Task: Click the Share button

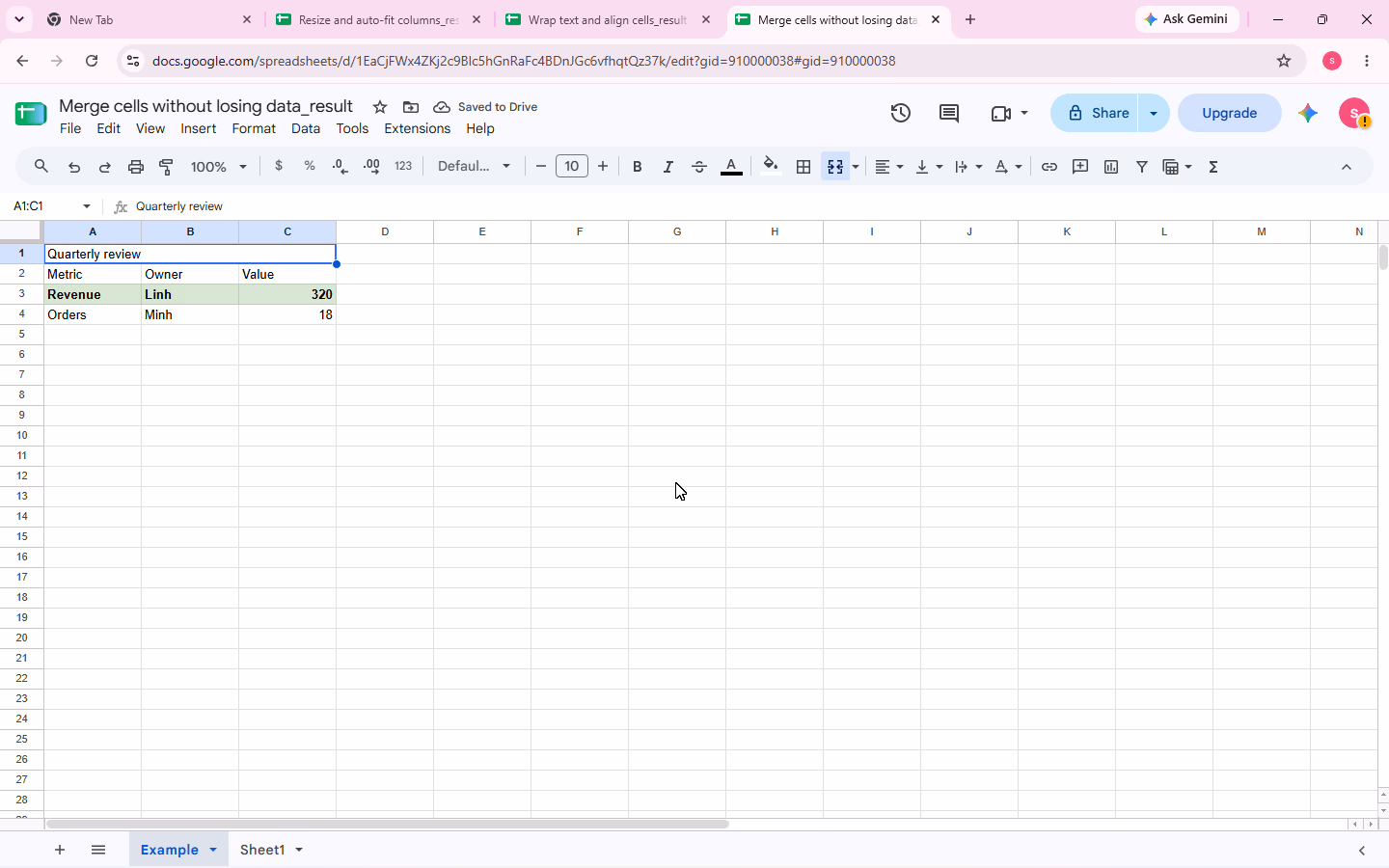Action: coord(1096,113)
